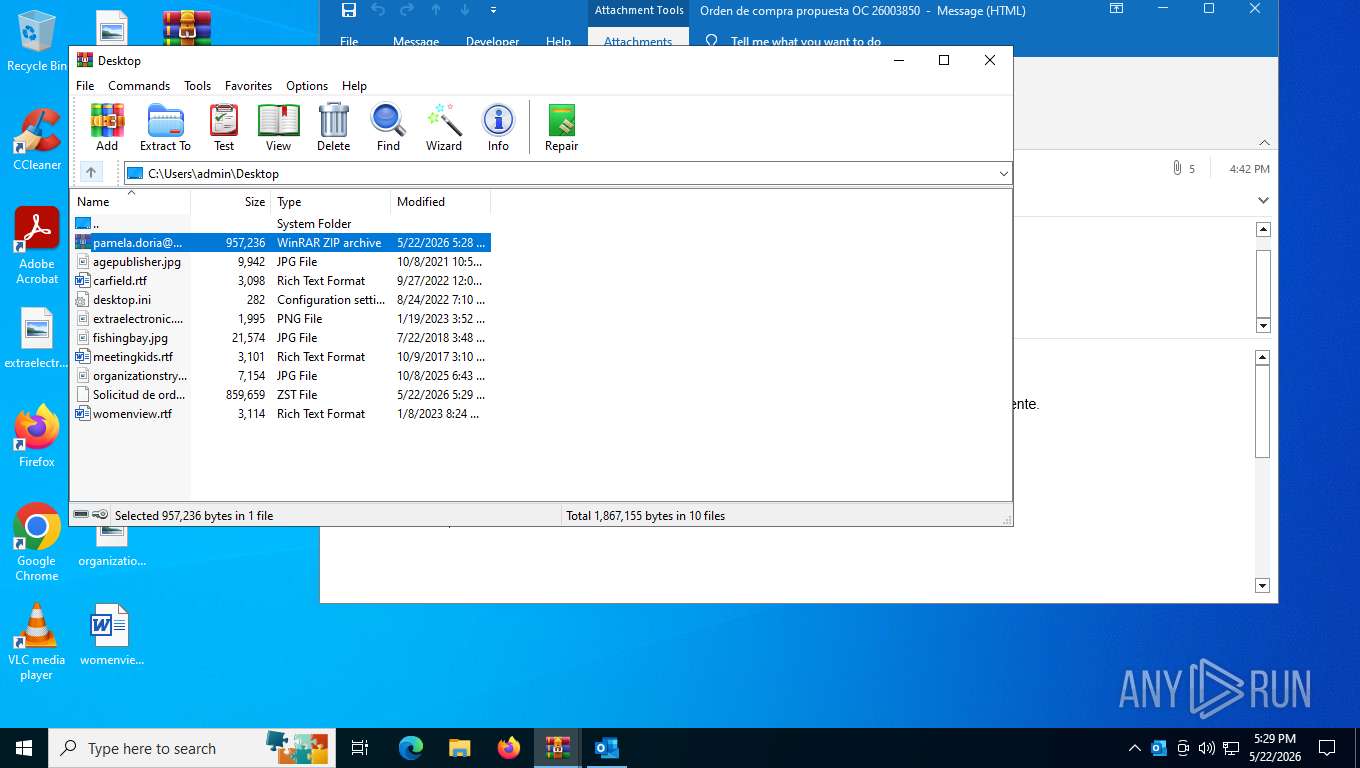Click the Repair archive icon
1360x768 pixels.
[x=561, y=127]
